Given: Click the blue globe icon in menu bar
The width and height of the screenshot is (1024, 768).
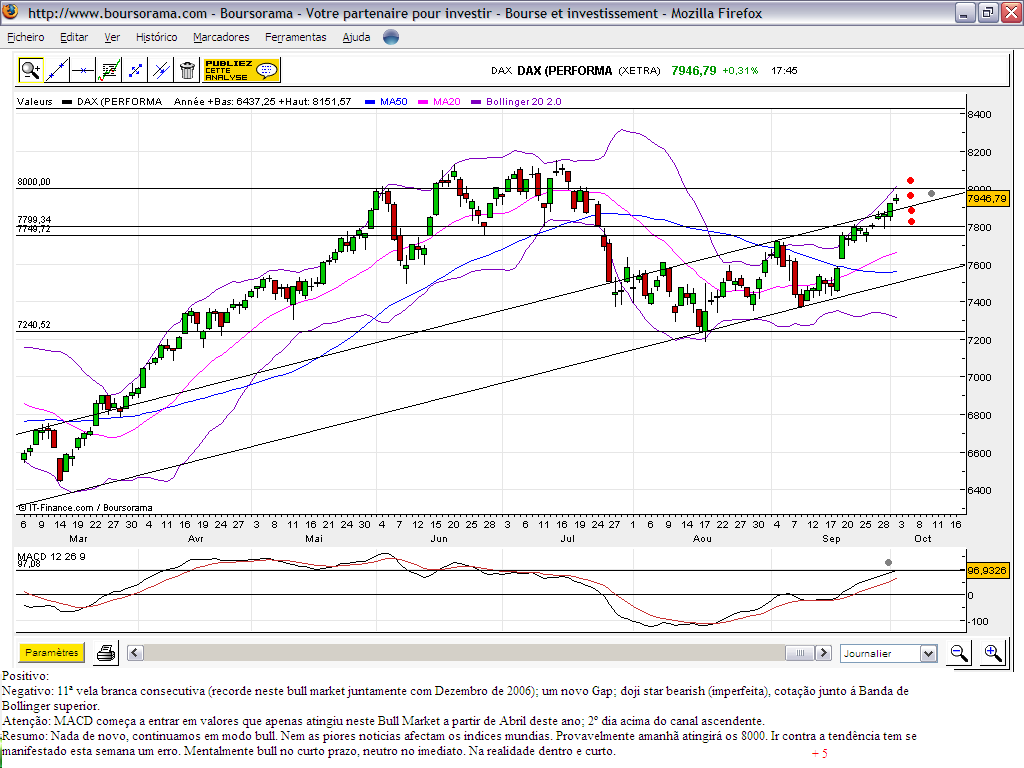Looking at the screenshot, I should [391, 37].
